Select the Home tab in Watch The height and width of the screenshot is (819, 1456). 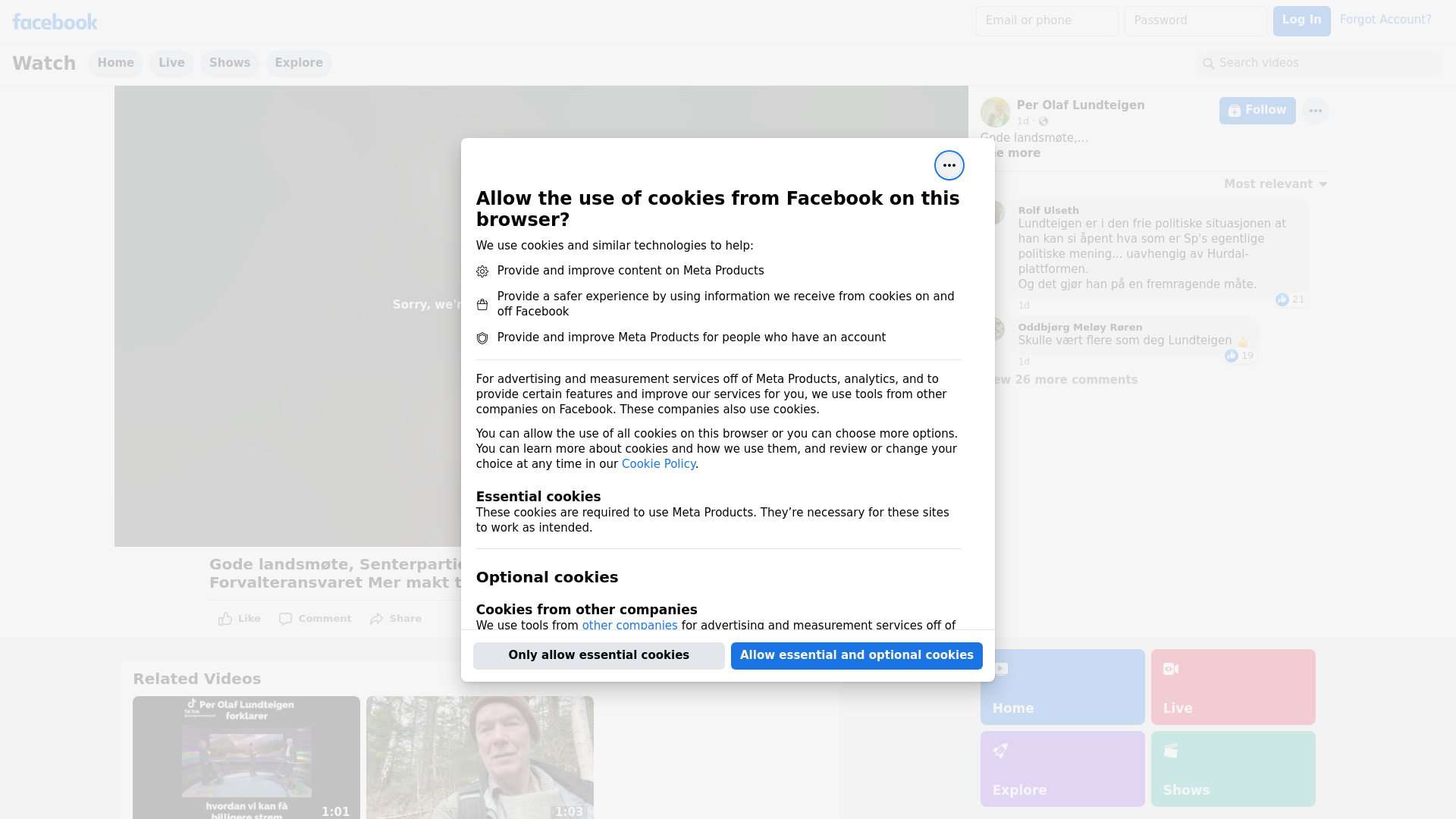115,63
